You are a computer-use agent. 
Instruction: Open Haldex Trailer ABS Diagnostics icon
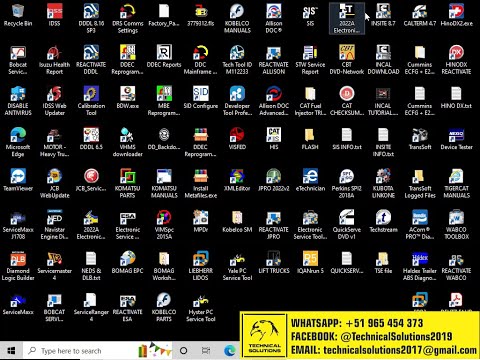(420, 266)
